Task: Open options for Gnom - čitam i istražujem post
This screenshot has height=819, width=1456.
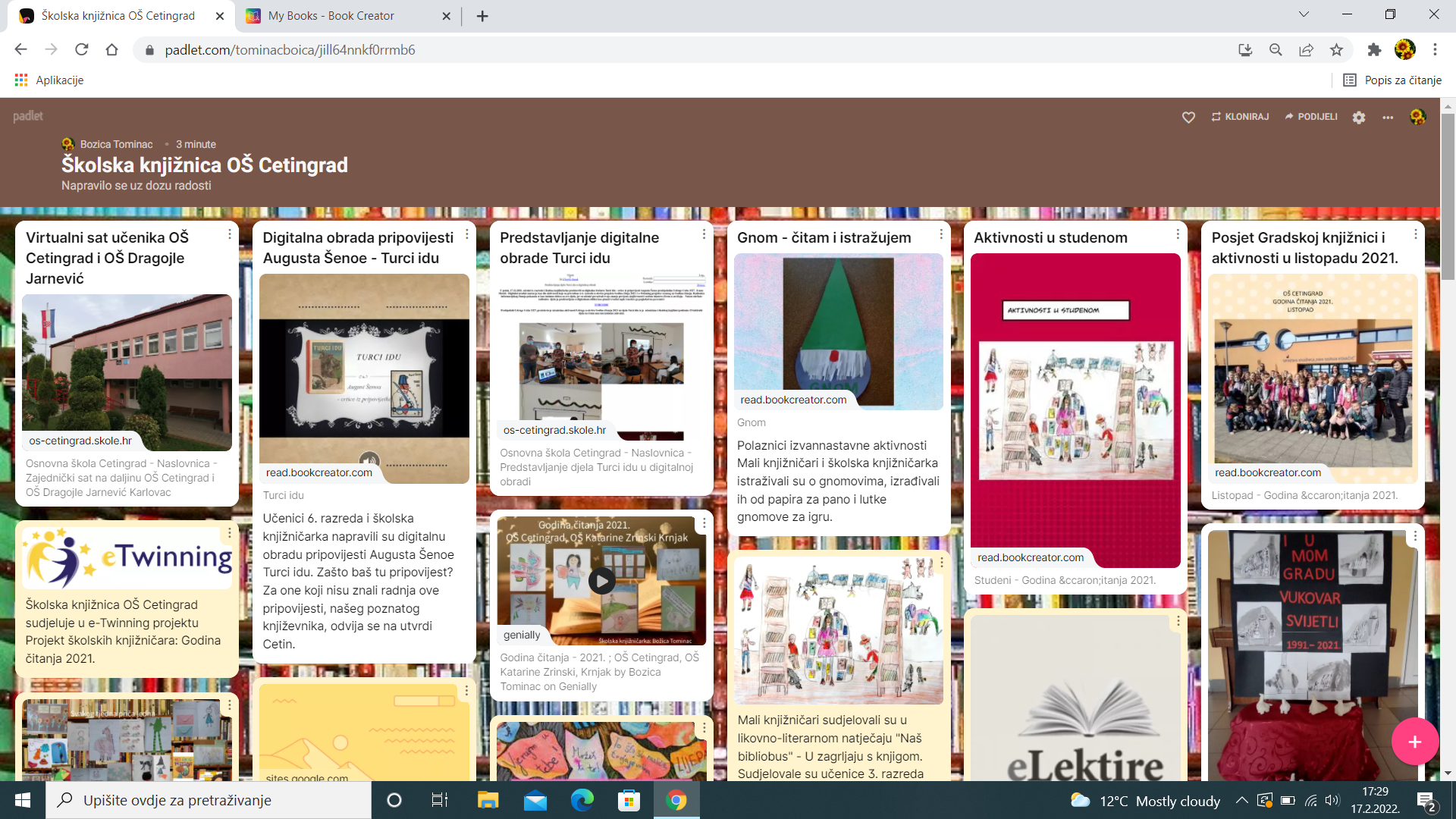Action: 941,234
